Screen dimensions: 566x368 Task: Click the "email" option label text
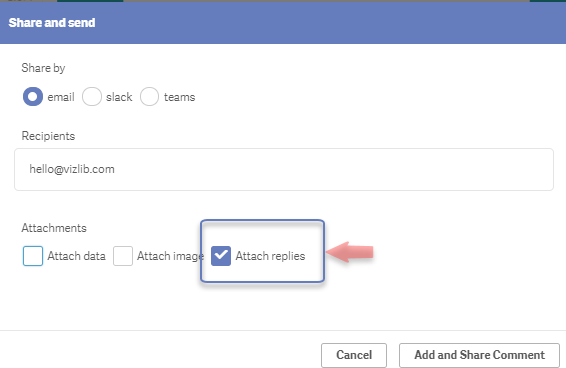61,97
